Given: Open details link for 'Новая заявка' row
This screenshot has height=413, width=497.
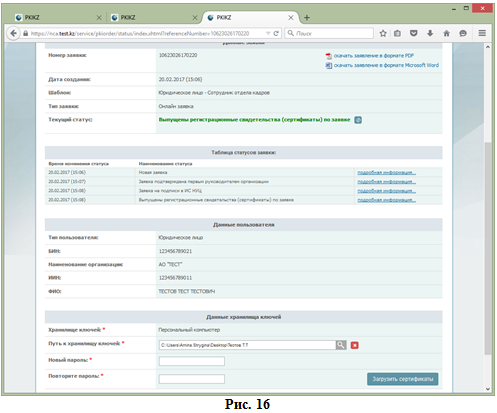Looking at the screenshot, I should coord(386,173).
